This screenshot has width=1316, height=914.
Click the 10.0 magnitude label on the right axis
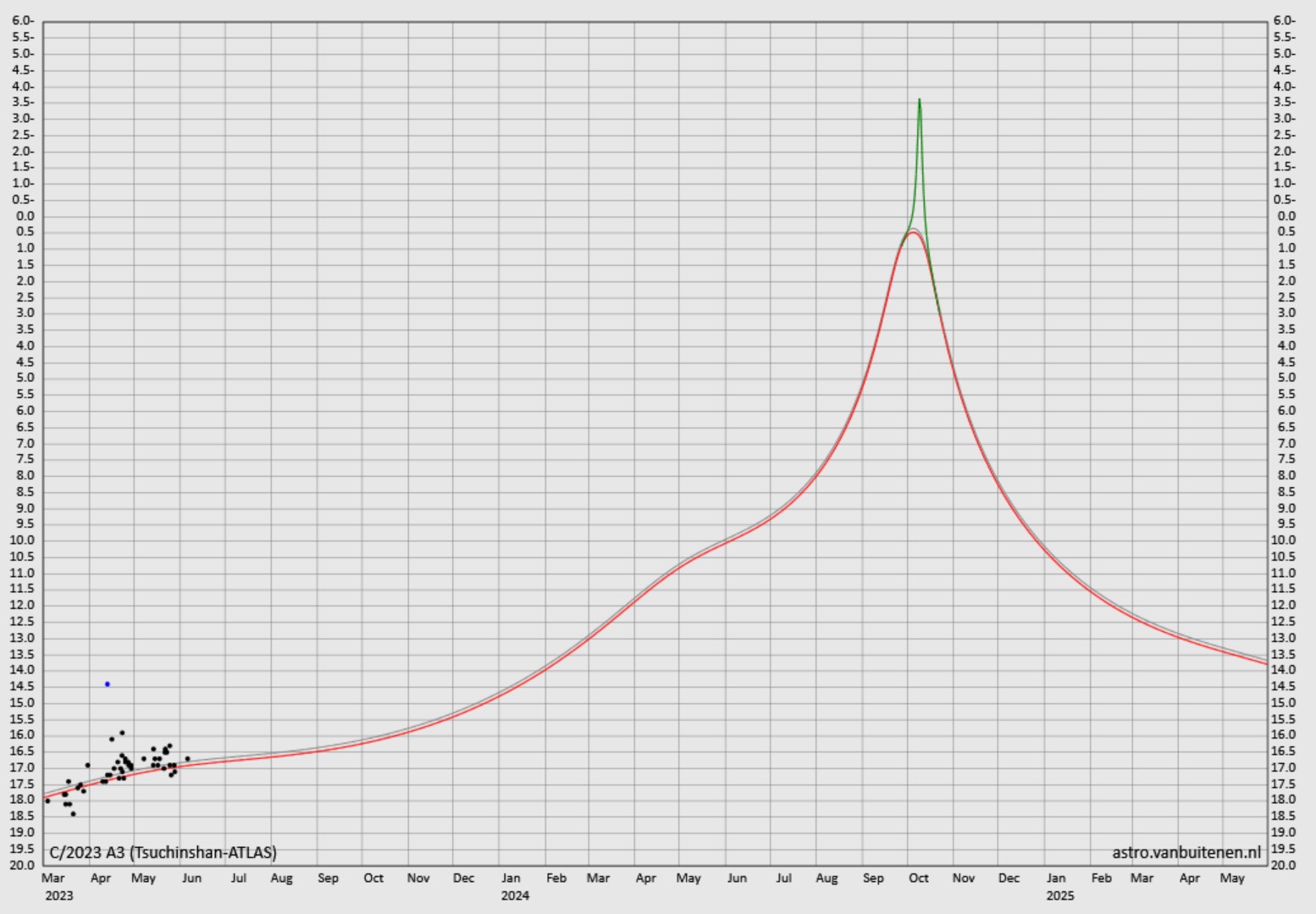1284,540
